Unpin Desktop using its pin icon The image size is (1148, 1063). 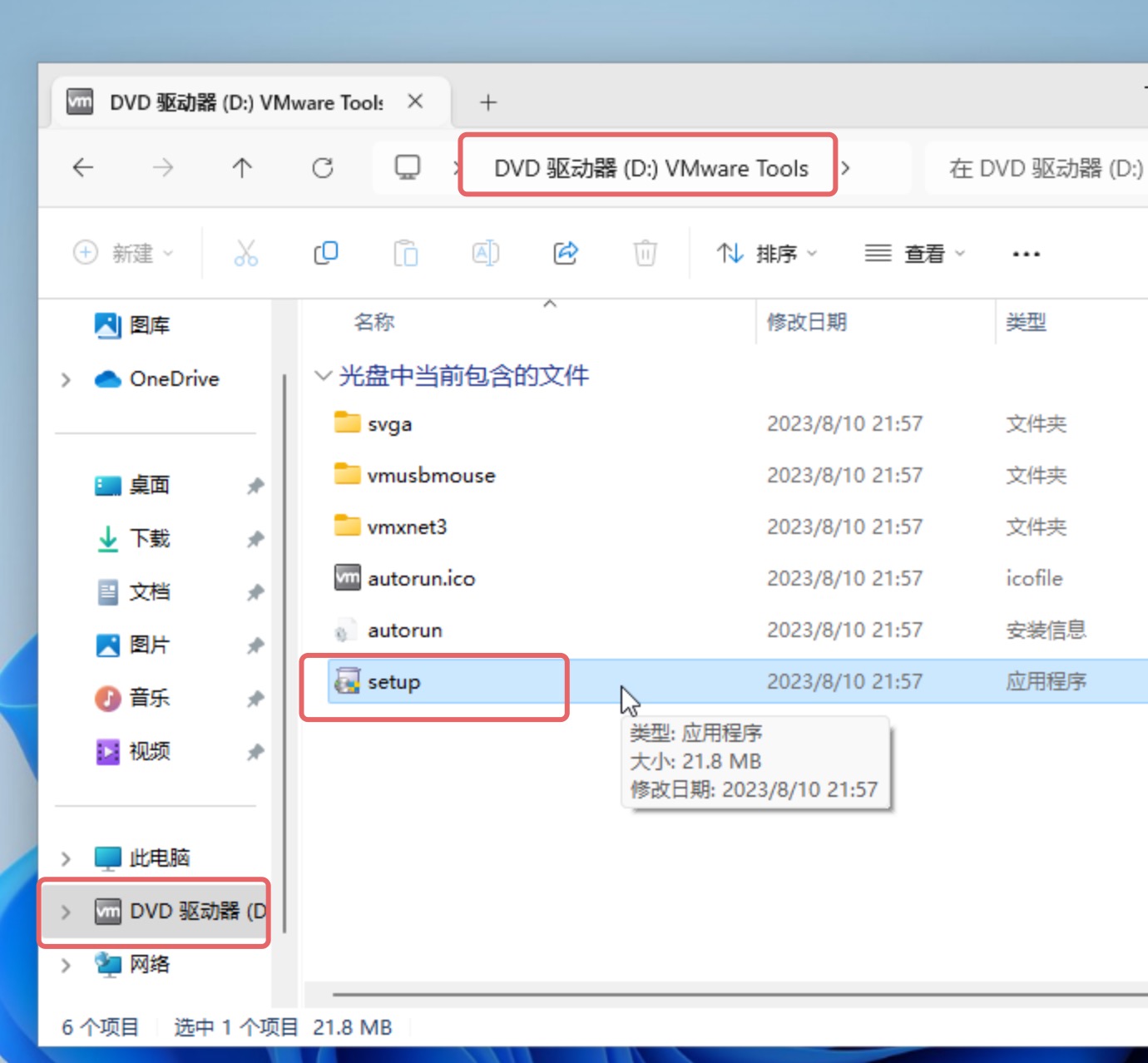point(255,486)
